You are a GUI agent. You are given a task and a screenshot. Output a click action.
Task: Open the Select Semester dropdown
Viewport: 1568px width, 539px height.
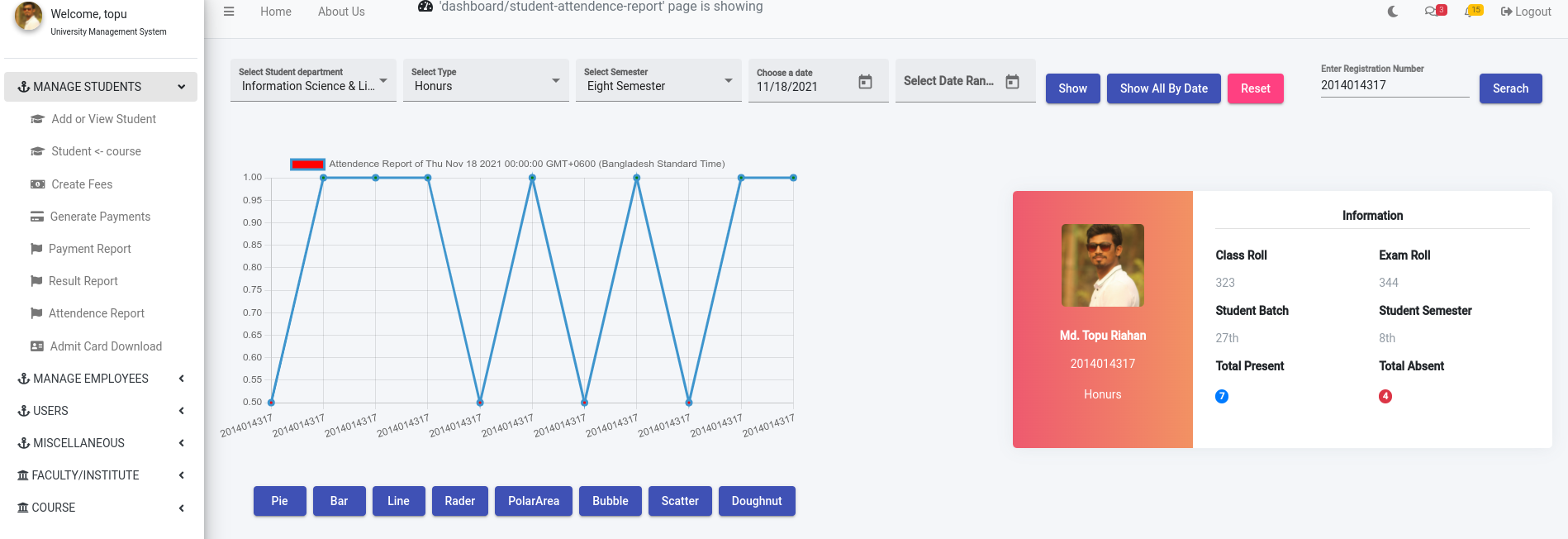click(658, 80)
